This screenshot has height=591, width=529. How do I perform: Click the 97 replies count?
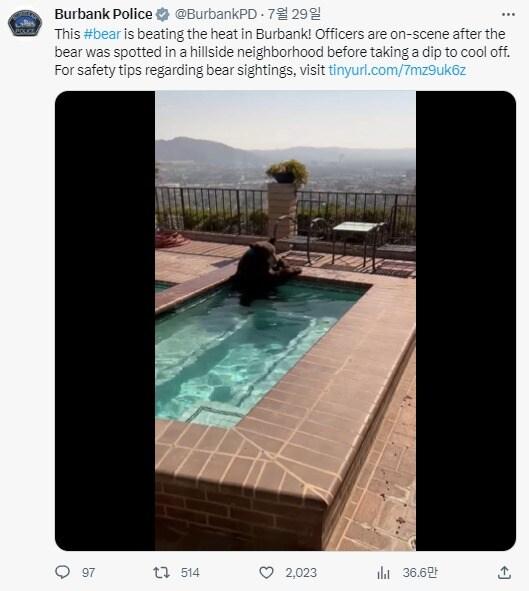tap(88, 573)
